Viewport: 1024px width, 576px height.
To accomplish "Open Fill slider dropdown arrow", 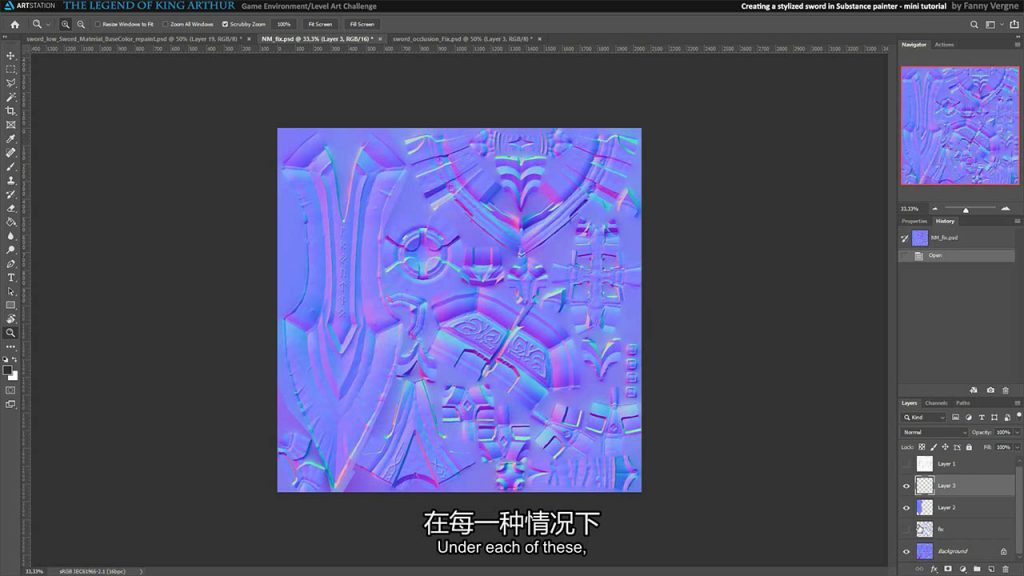I will (1017, 447).
